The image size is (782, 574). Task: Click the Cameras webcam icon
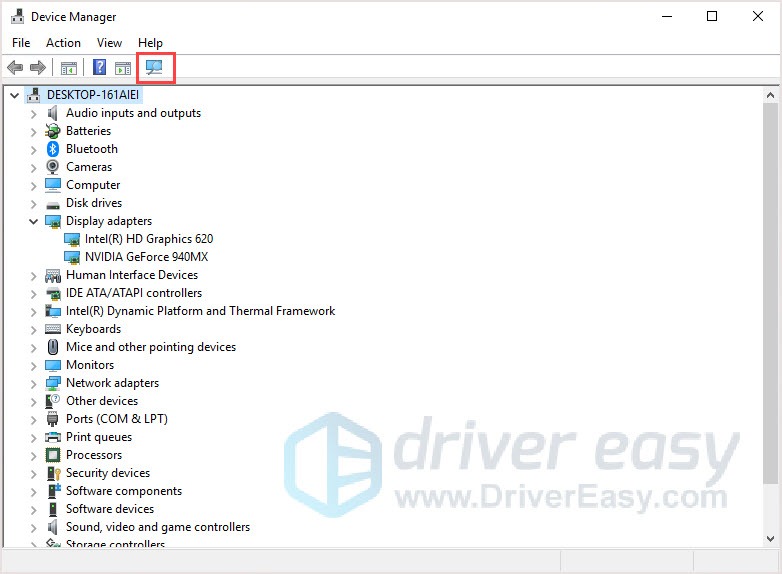coord(52,167)
